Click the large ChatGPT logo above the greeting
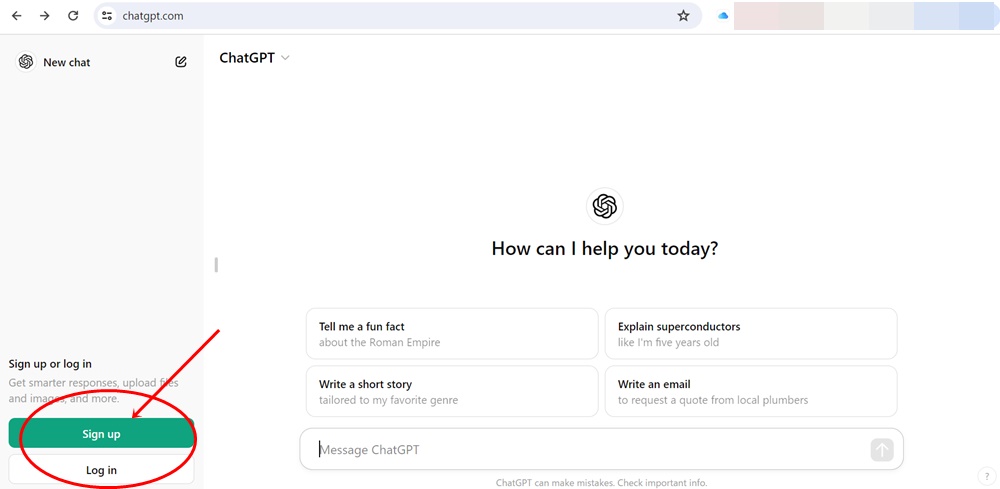Screen dimensions: 1000x489 [605, 207]
